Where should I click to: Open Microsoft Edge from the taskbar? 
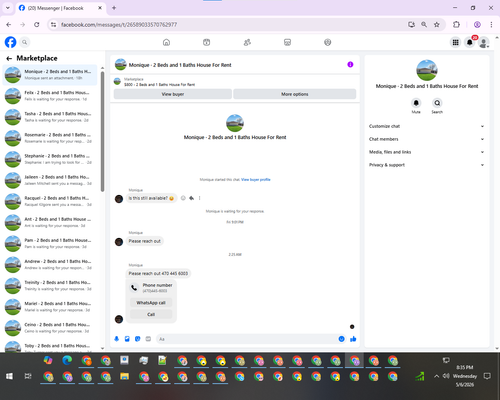67,360
